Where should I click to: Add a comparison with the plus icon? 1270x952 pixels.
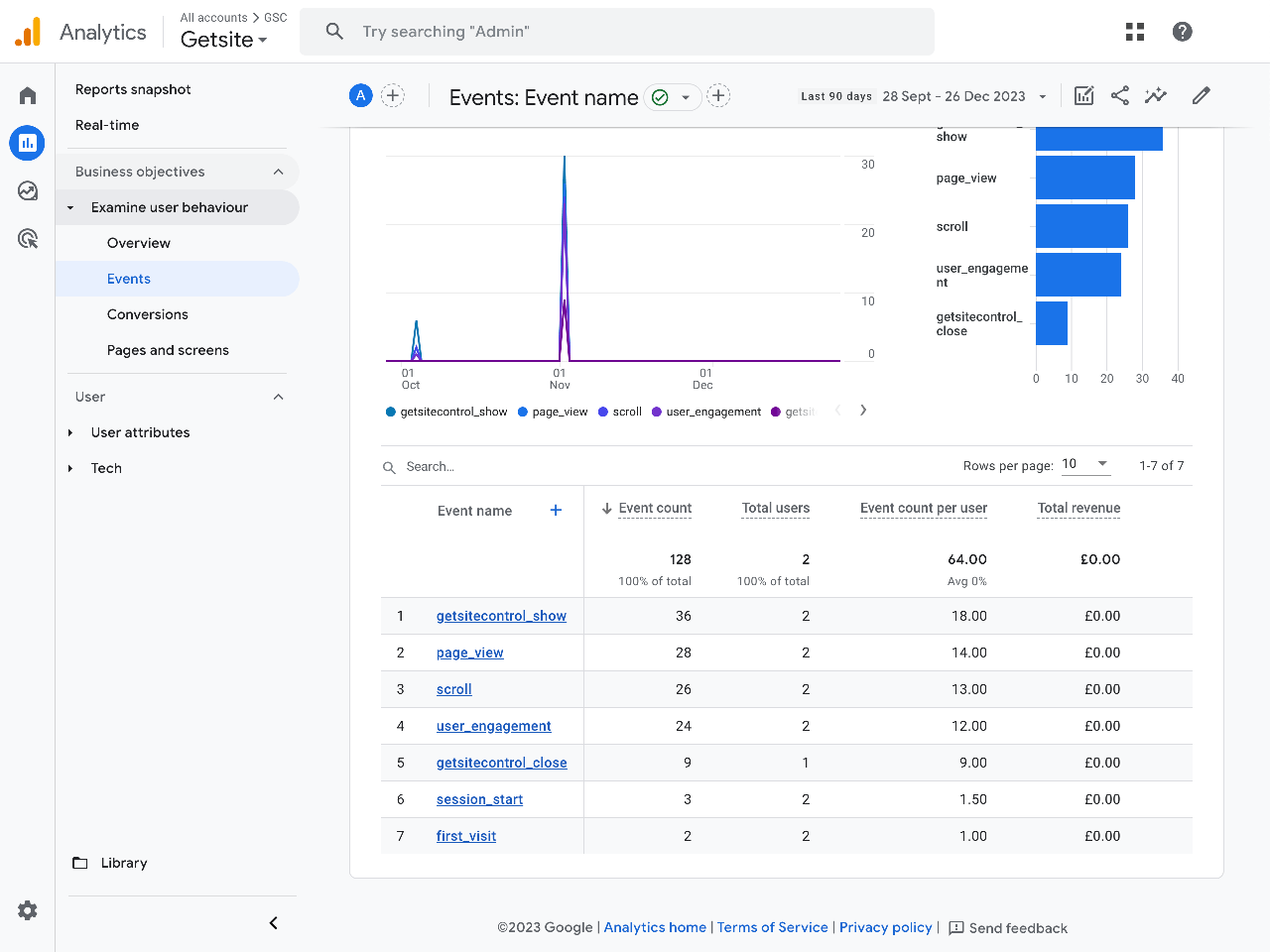(x=393, y=96)
